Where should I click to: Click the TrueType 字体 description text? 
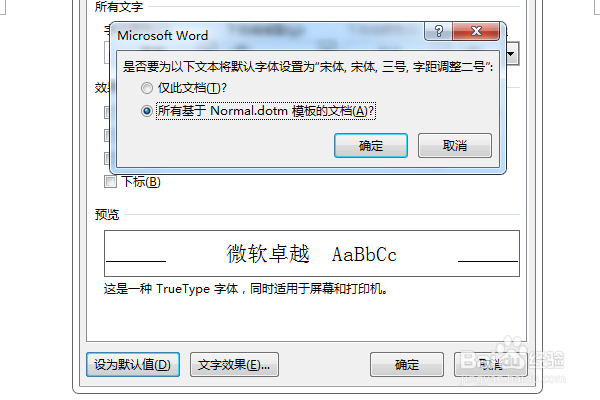click(x=245, y=289)
